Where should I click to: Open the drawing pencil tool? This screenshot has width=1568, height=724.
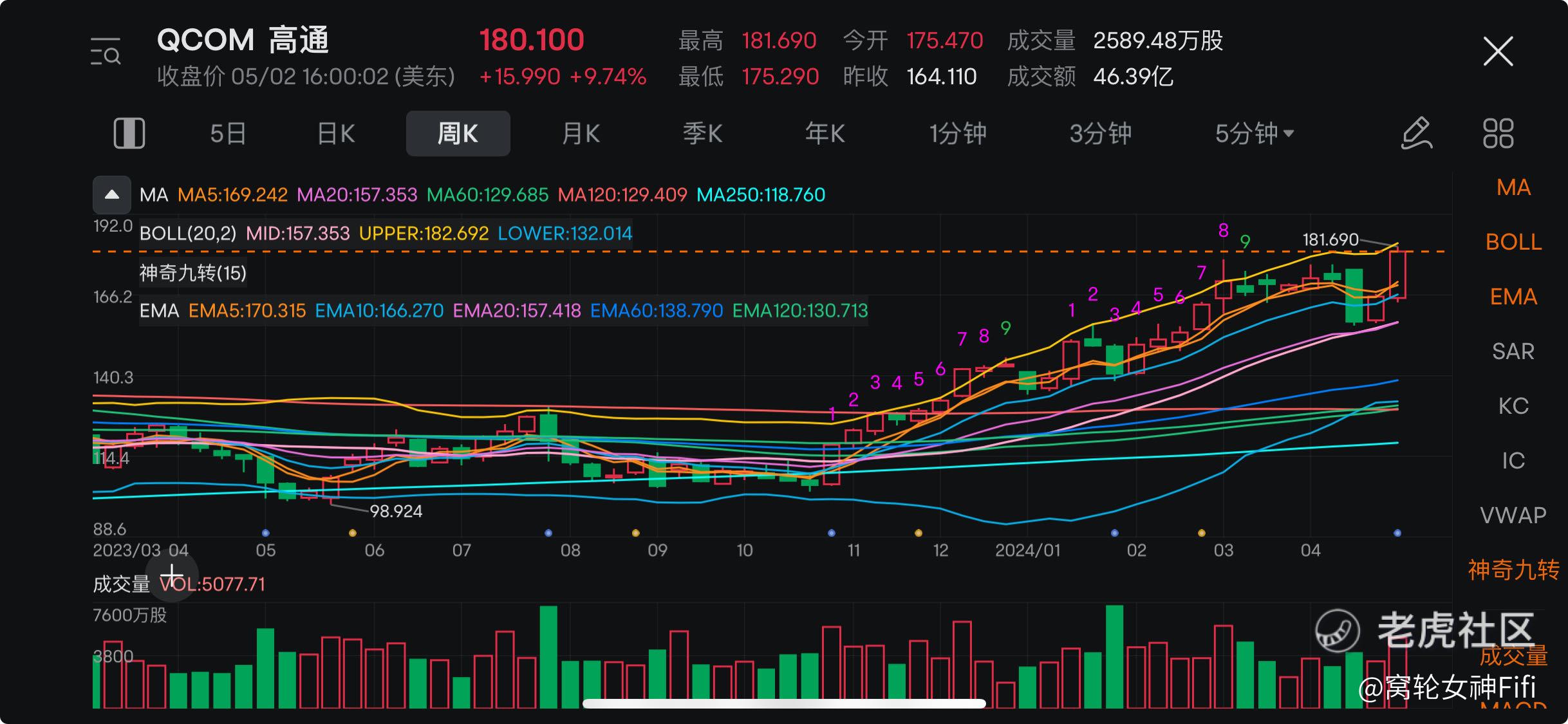click(1416, 133)
